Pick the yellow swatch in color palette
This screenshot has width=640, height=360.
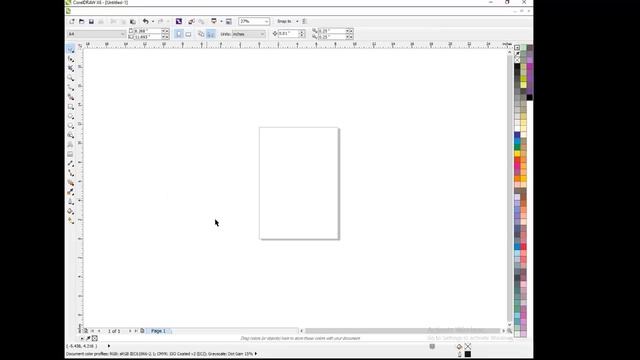point(517,154)
